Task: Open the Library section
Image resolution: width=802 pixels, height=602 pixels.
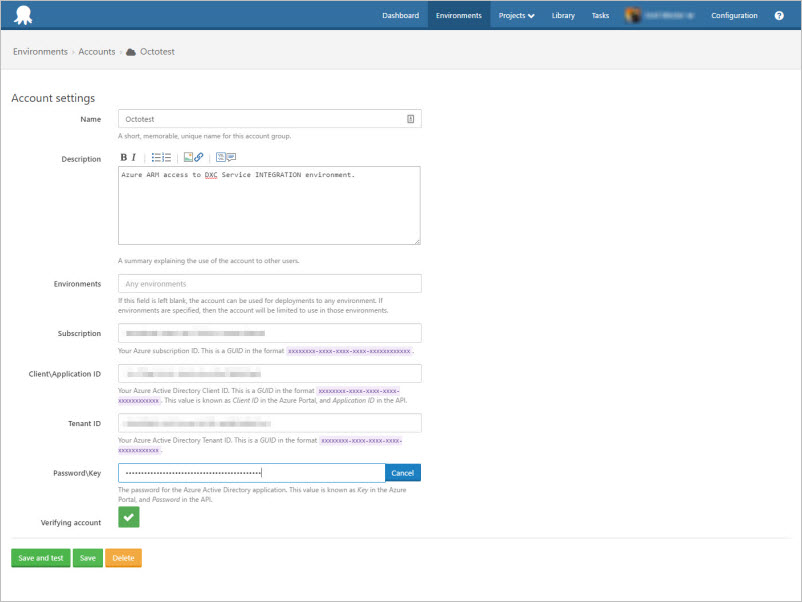Action: point(563,15)
